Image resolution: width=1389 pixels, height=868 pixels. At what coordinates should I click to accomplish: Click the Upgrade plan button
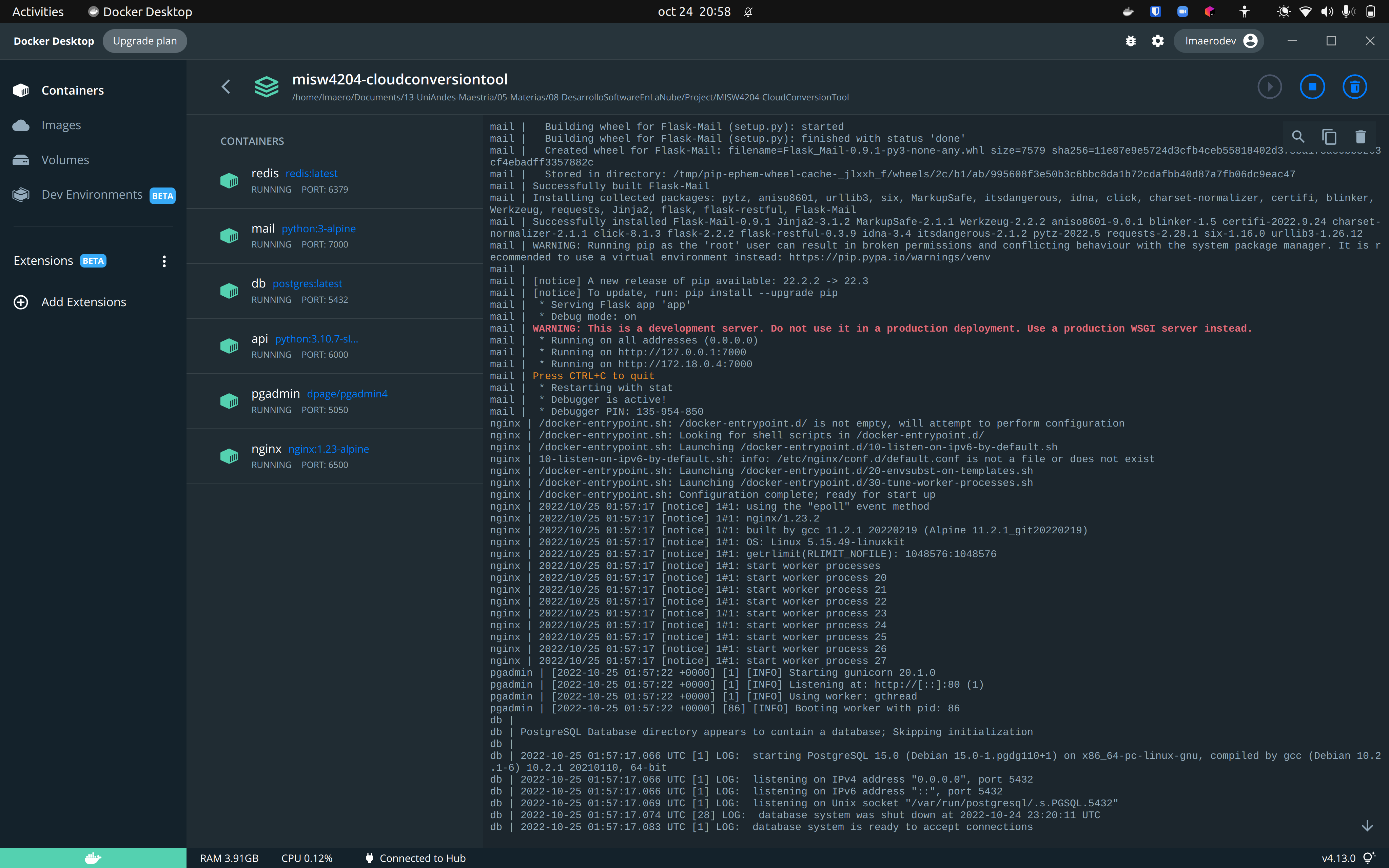[145, 41]
